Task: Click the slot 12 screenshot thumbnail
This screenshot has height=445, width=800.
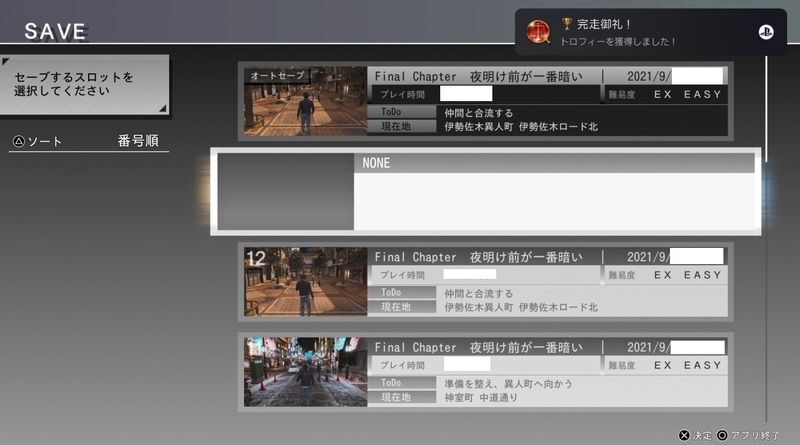Action: click(305, 283)
